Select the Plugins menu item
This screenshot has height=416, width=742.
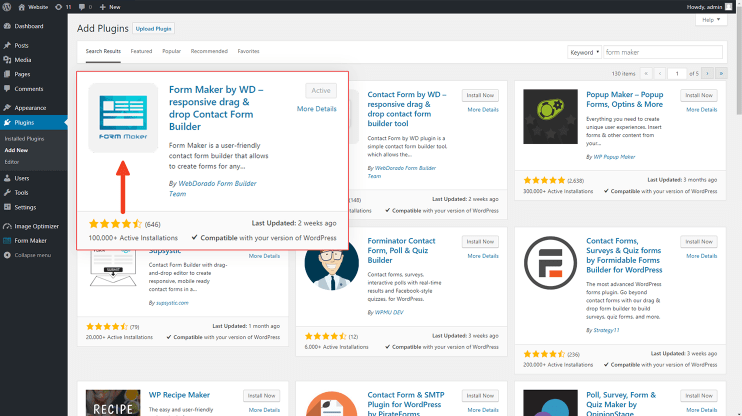[34, 122]
